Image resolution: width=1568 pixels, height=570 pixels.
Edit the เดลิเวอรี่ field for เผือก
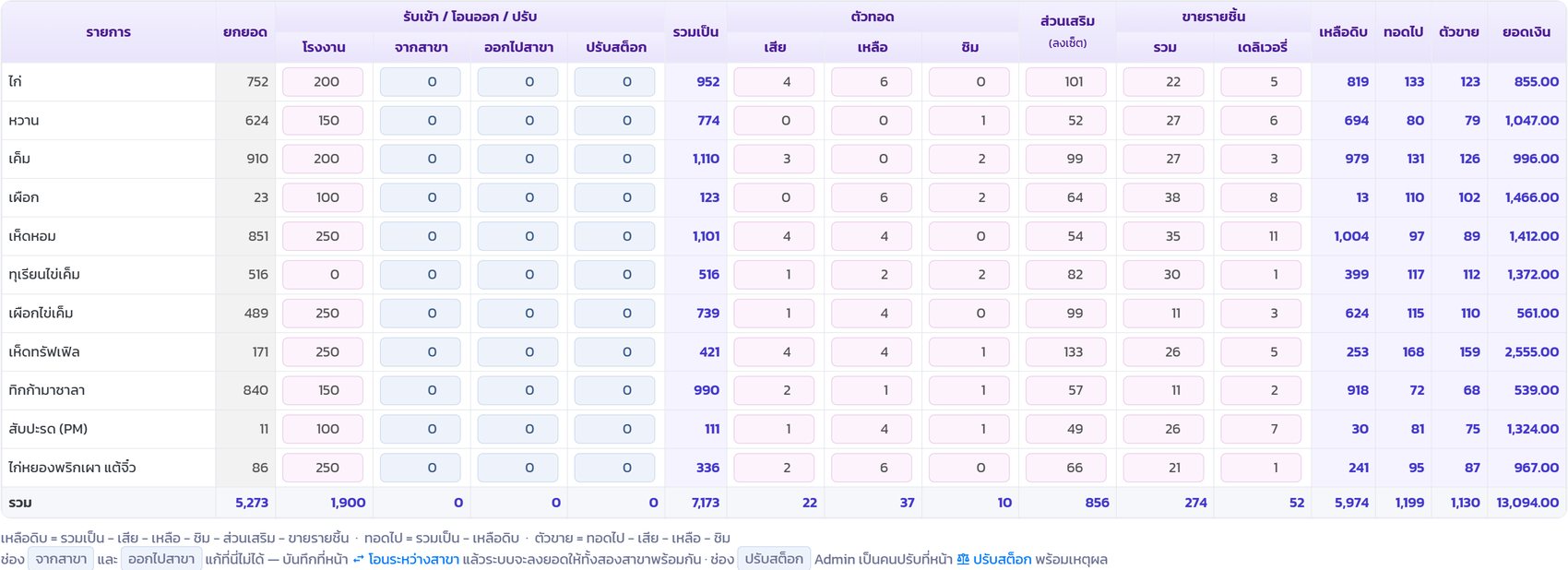(1261, 197)
